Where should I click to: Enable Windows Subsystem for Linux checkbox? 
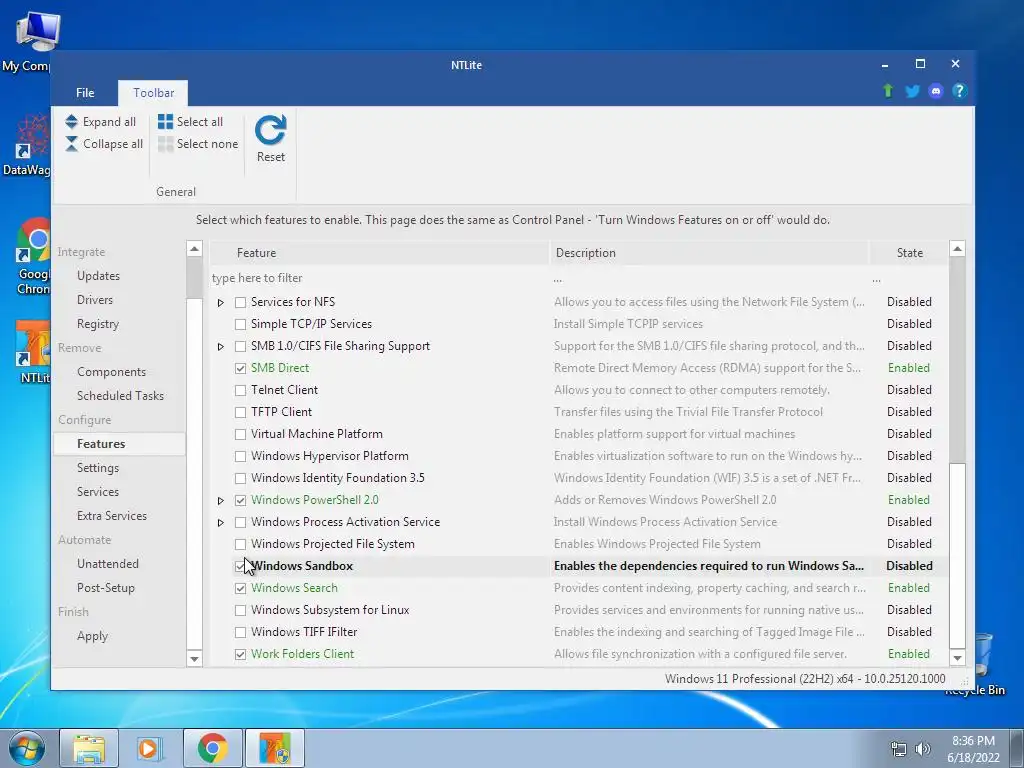(x=240, y=611)
